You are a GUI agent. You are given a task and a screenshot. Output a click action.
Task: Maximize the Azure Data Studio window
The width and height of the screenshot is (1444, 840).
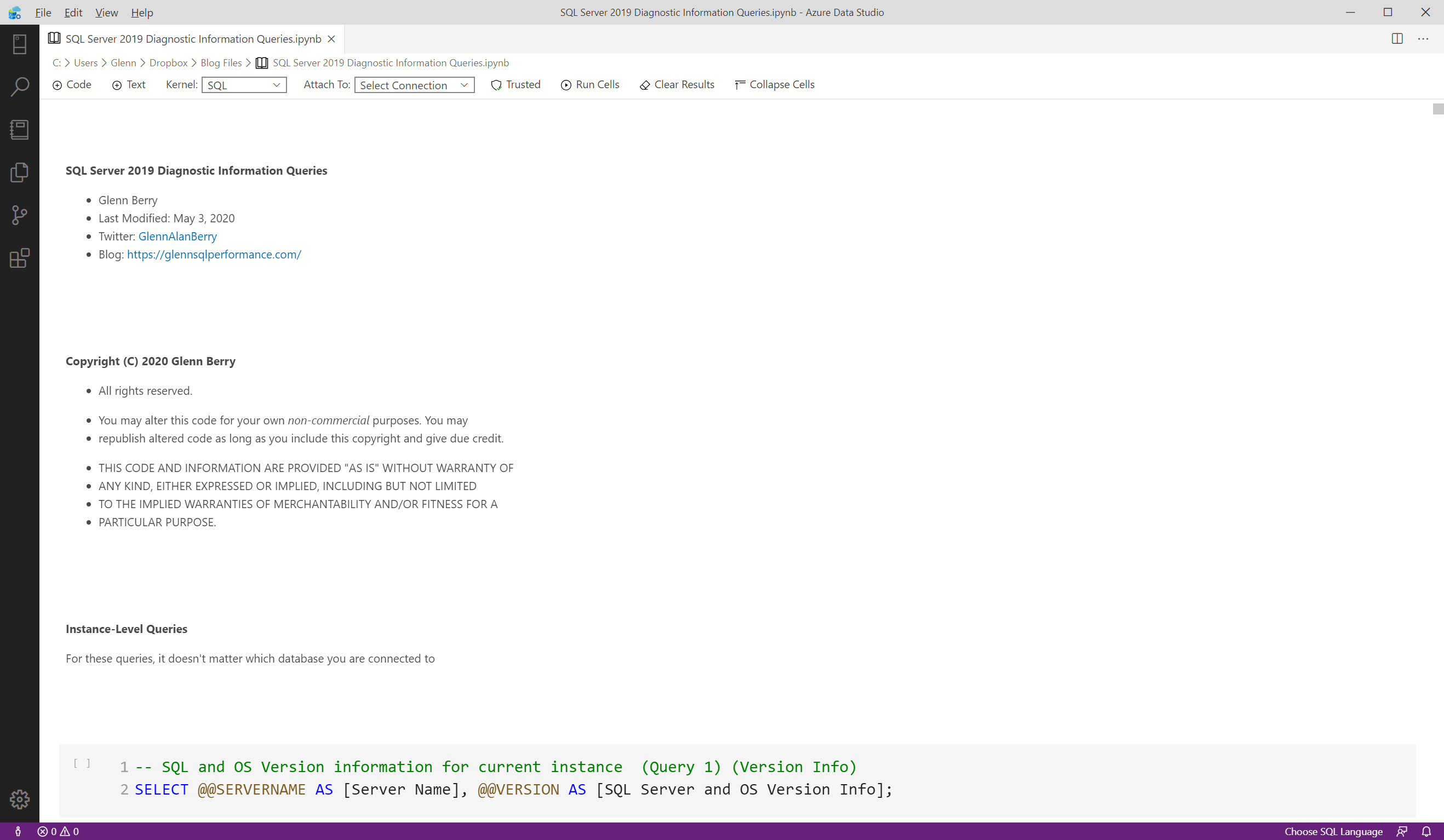[x=1388, y=12]
